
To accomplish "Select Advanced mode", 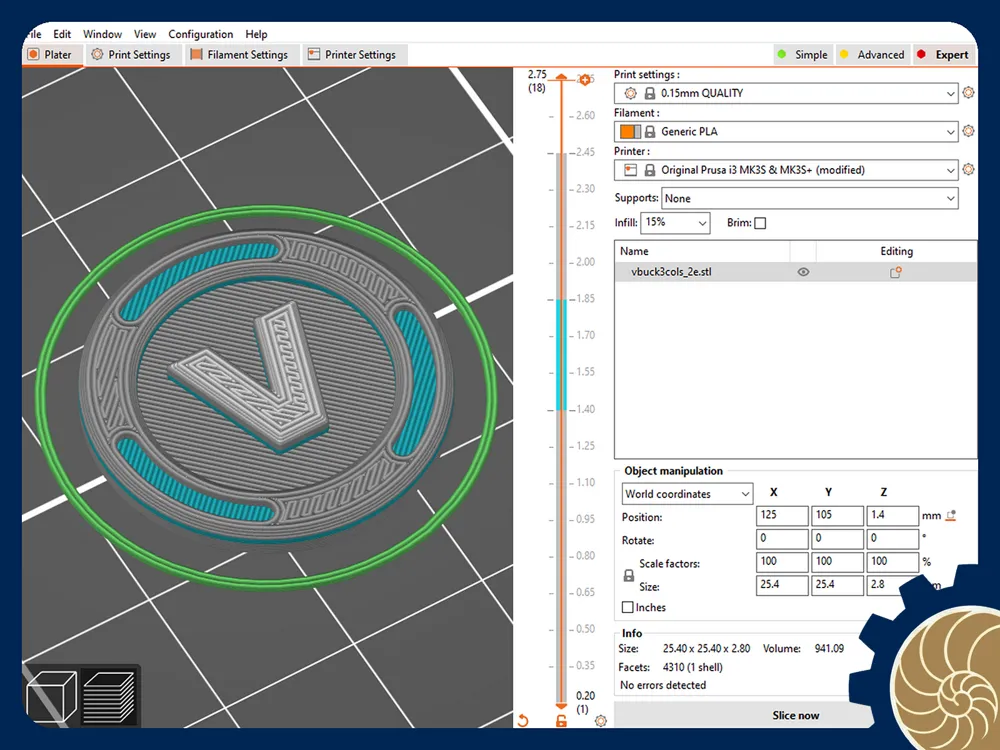I will click(872, 55).
